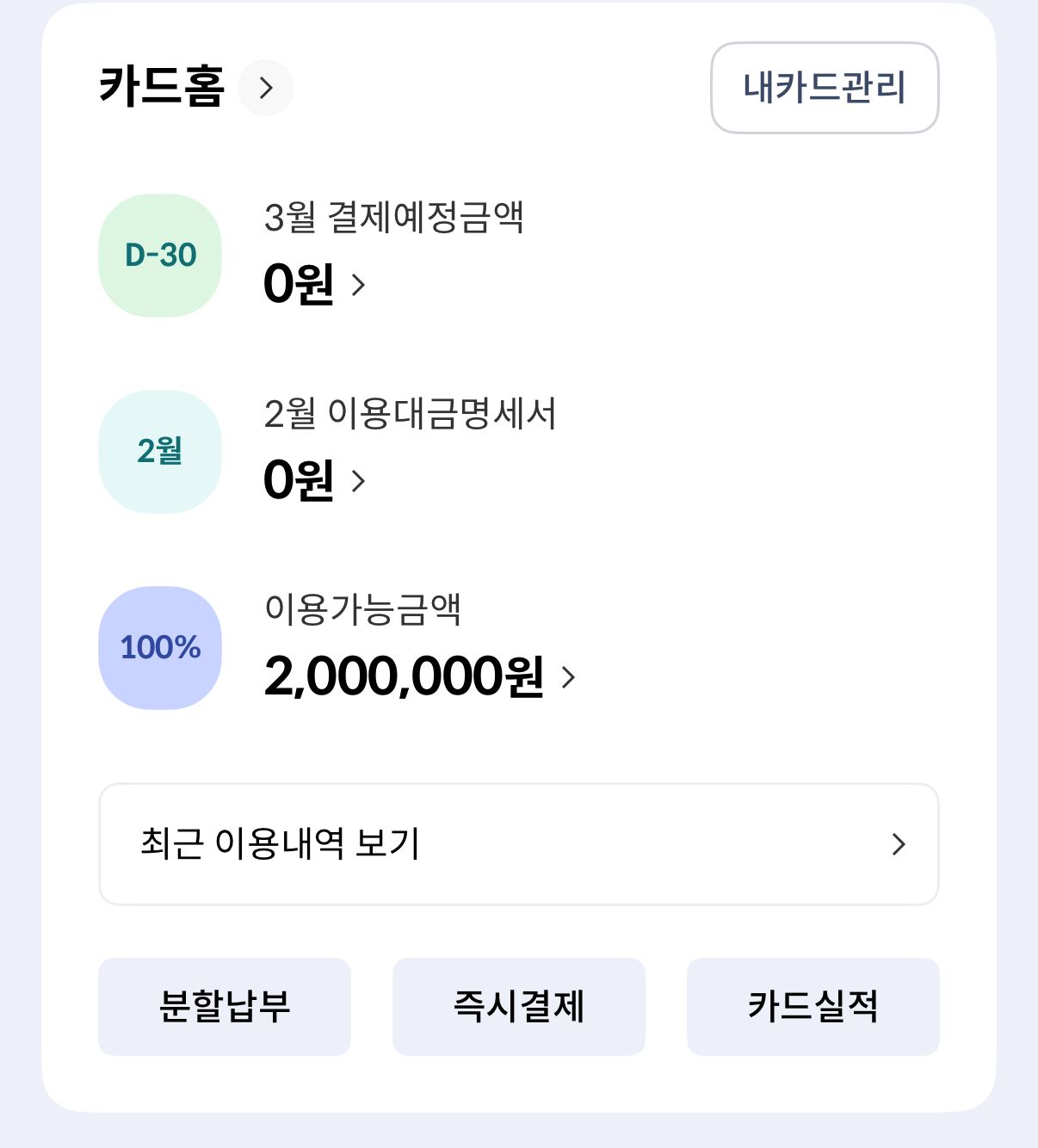Click the 카드홈 heading
The image size is (1038, 1148).
162,88
